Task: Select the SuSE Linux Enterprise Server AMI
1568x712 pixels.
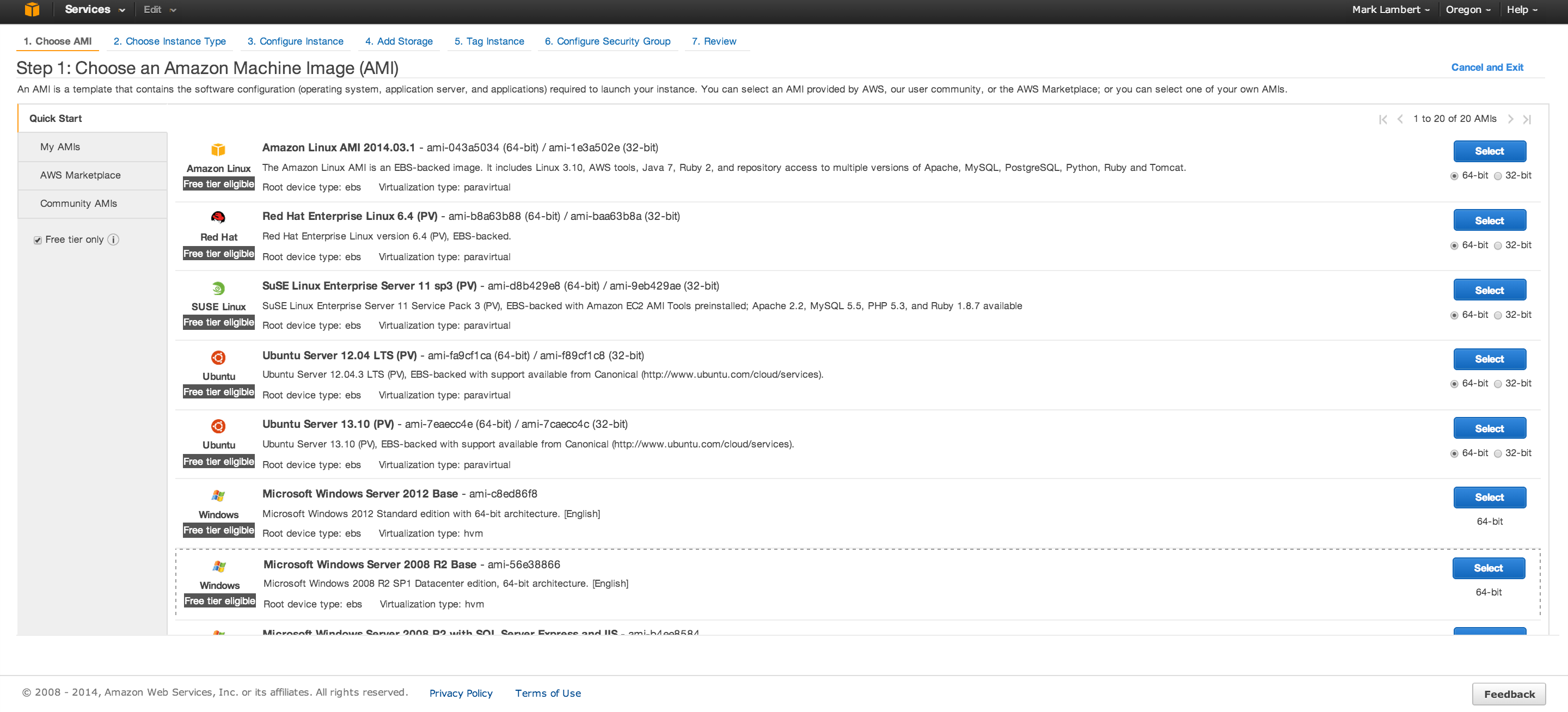Action: 1489,290
